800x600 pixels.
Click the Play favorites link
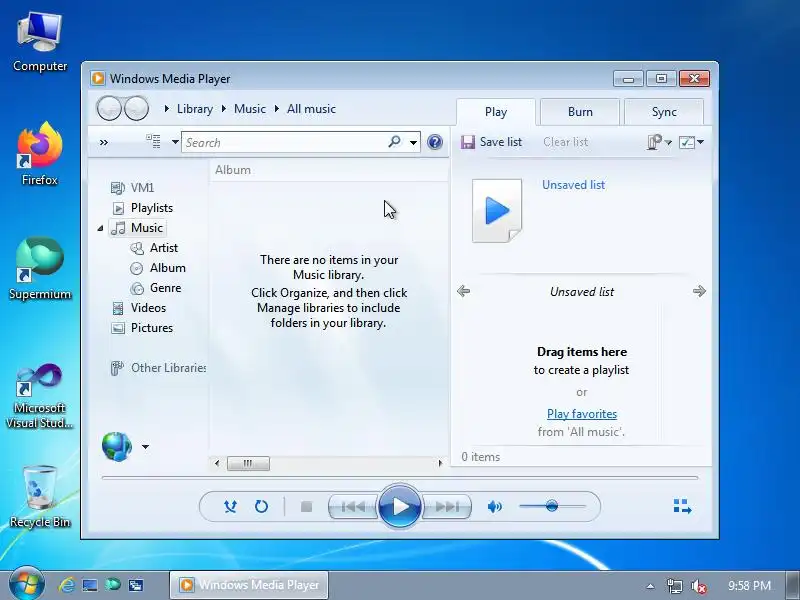point(582,414)
